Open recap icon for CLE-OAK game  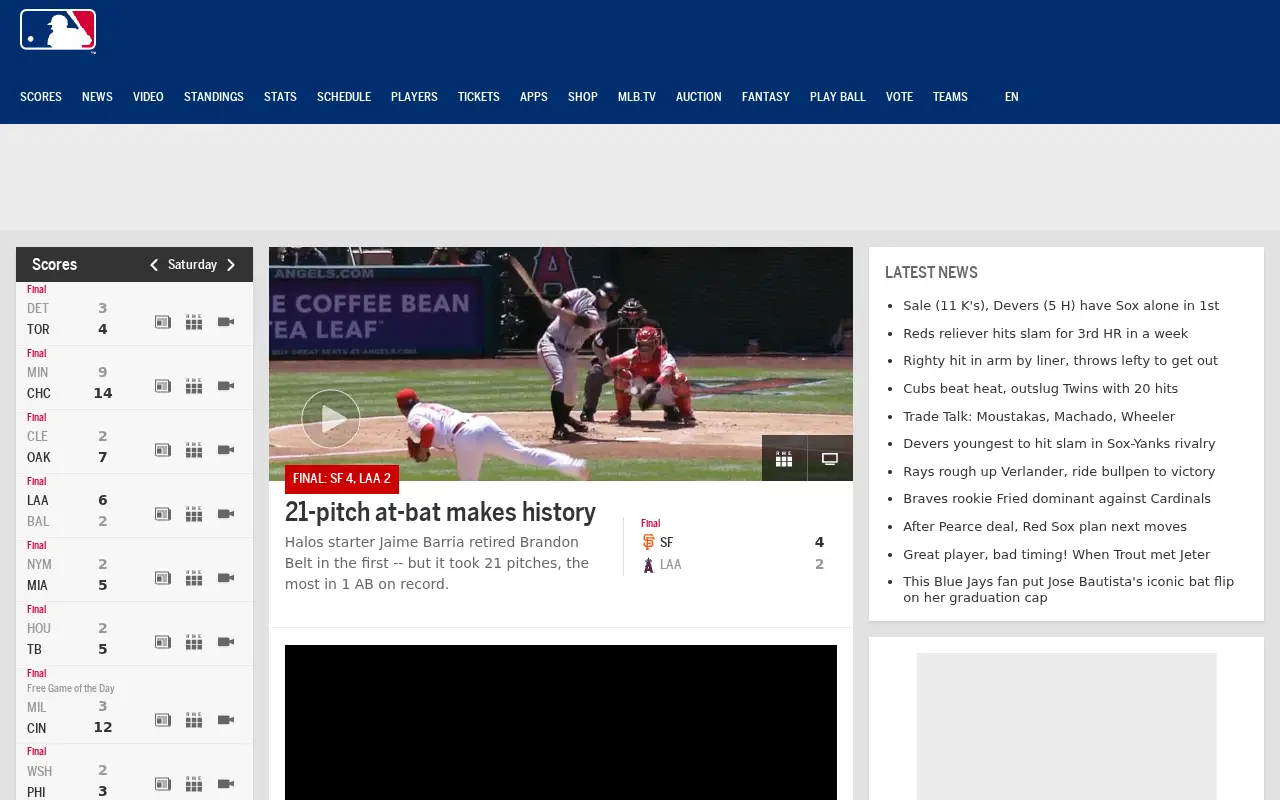(163, 450)
